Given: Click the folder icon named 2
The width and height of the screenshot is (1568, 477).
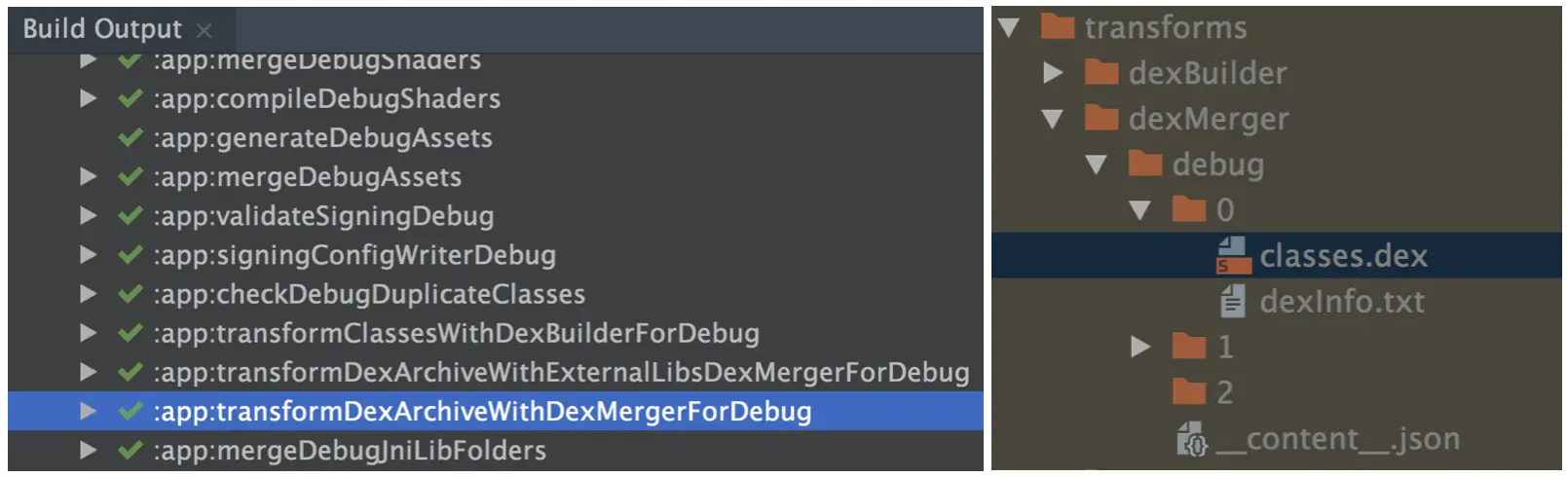Looking at the screenshot, I should [x=1189, y=391].
